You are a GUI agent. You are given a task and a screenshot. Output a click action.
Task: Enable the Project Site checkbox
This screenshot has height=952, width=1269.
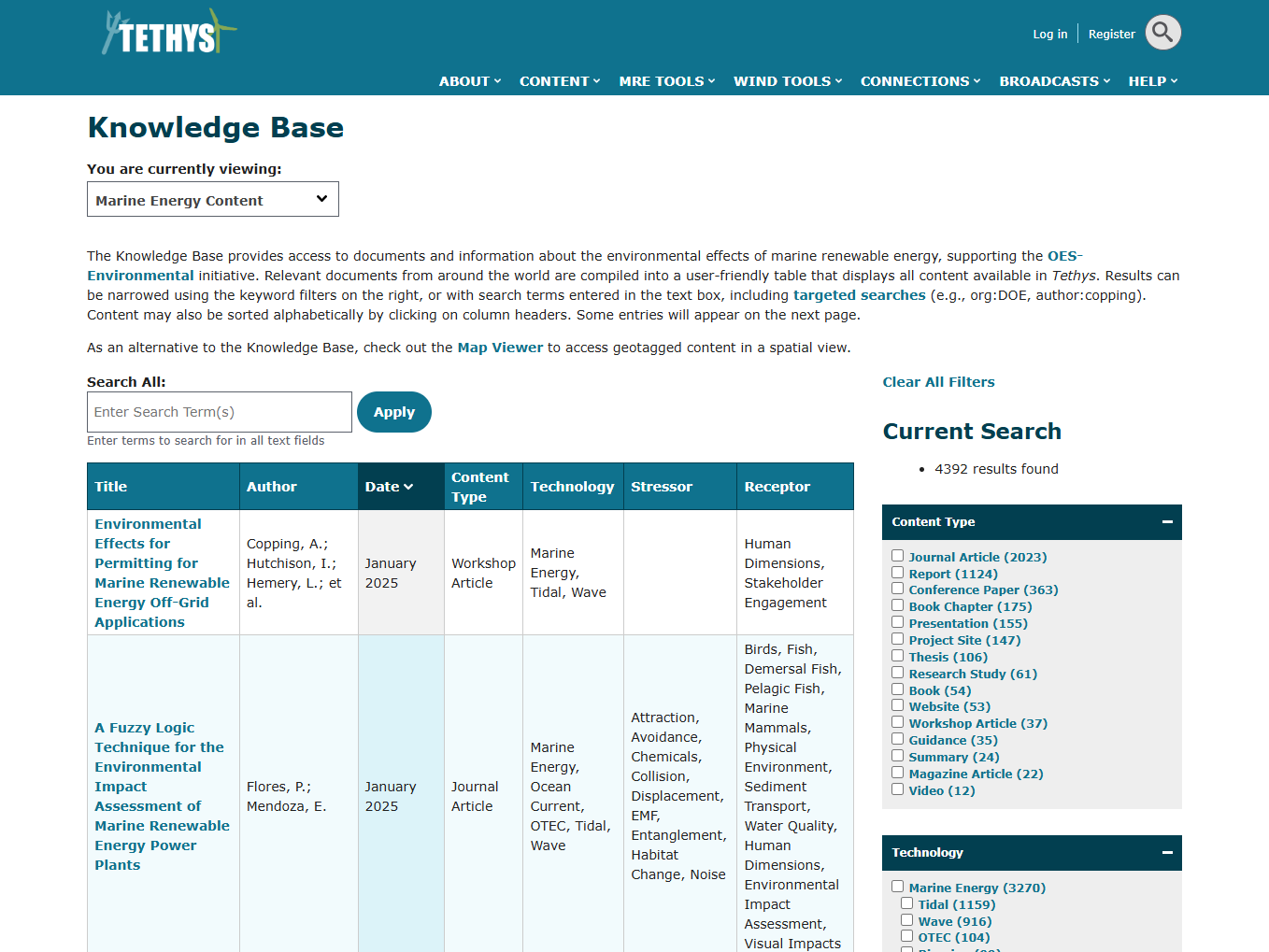897,639
